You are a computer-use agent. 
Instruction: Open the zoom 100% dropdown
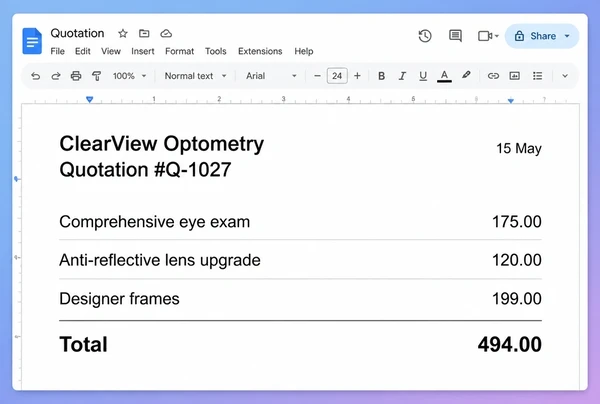130,76
